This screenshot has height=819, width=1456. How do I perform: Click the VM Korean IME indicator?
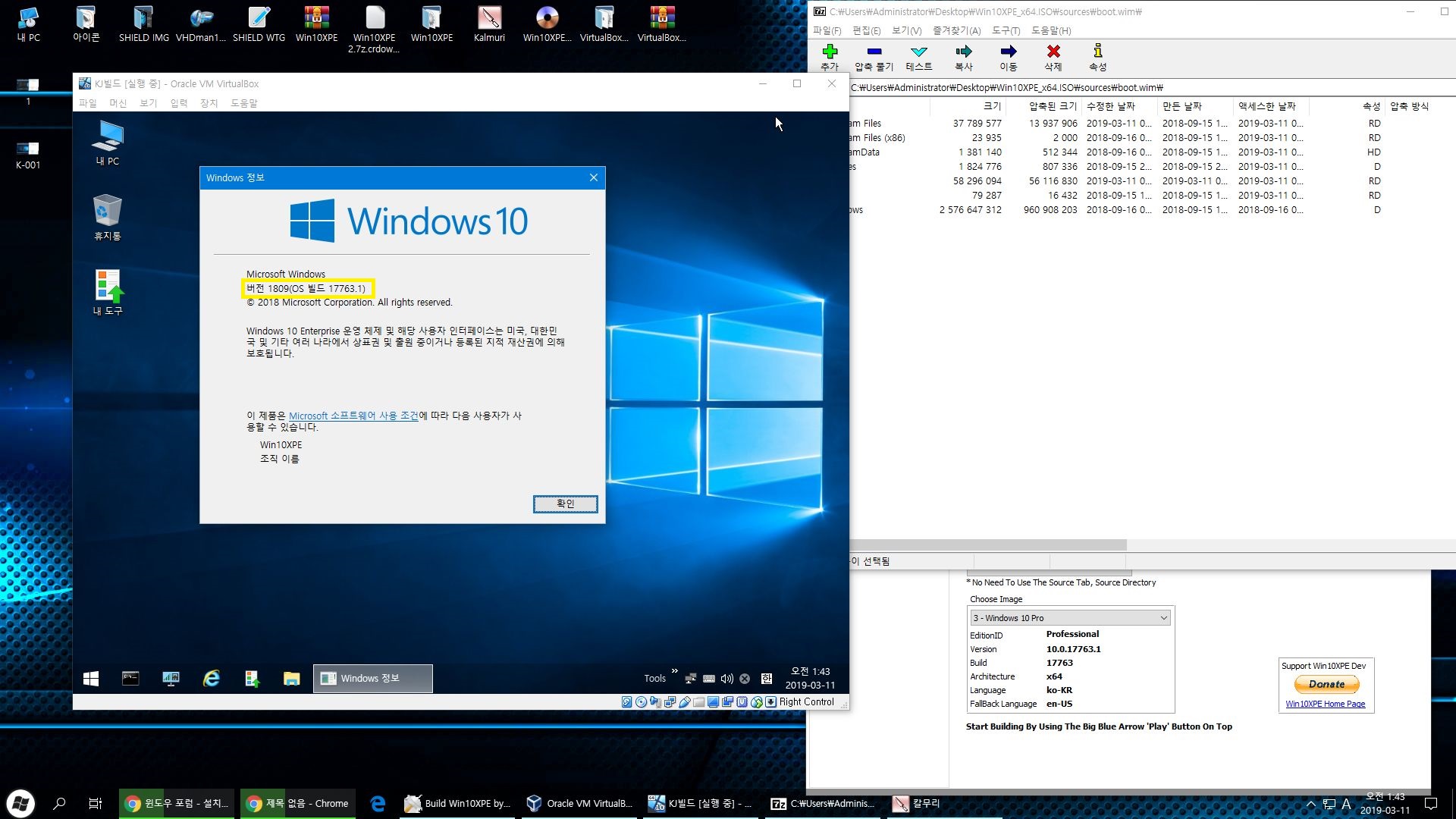(766, 679)
